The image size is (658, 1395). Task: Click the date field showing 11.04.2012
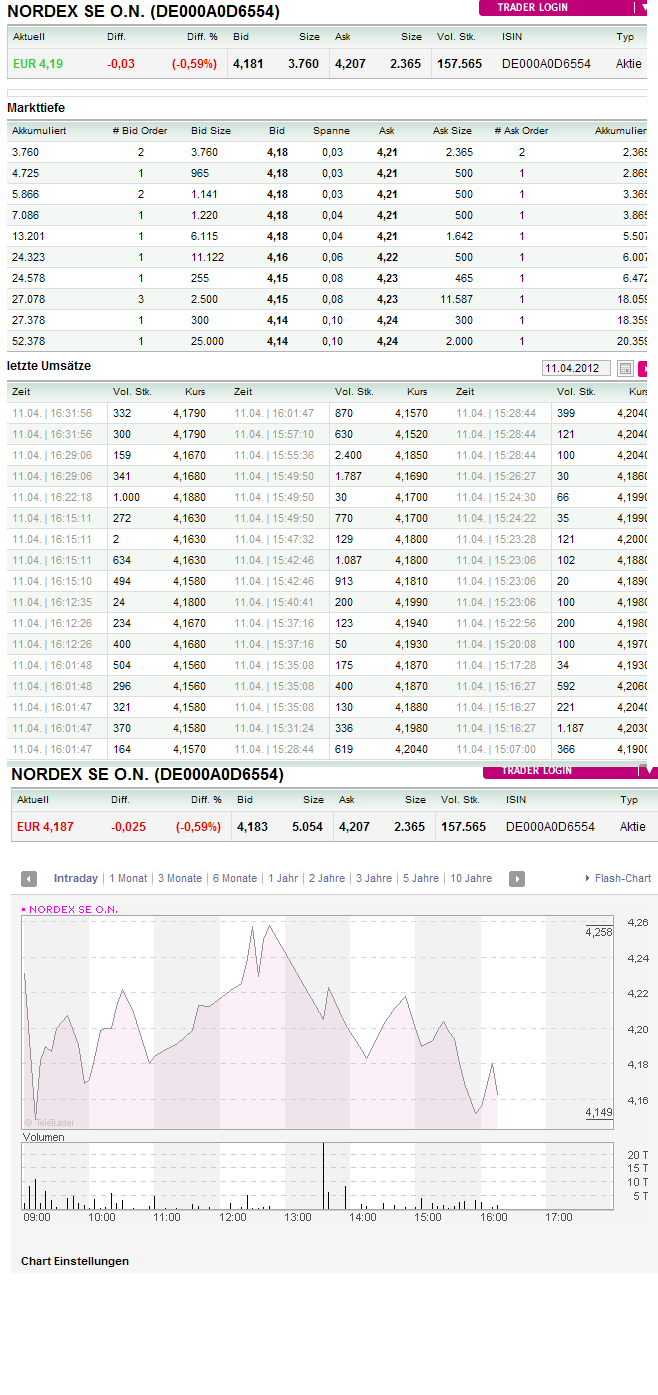tap(577, 368)
